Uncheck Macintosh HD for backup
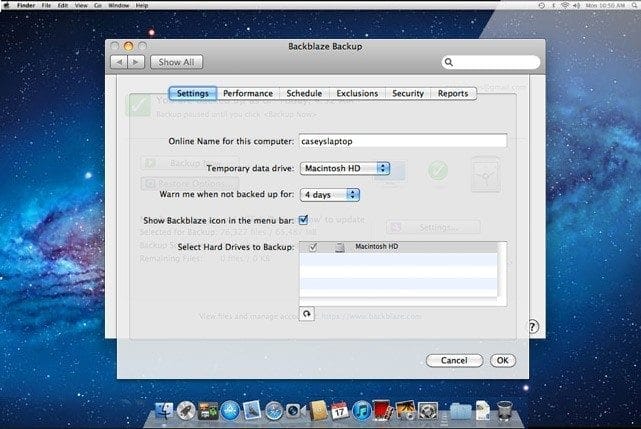The height and width of the screenshot is (429, 641). 313,247
